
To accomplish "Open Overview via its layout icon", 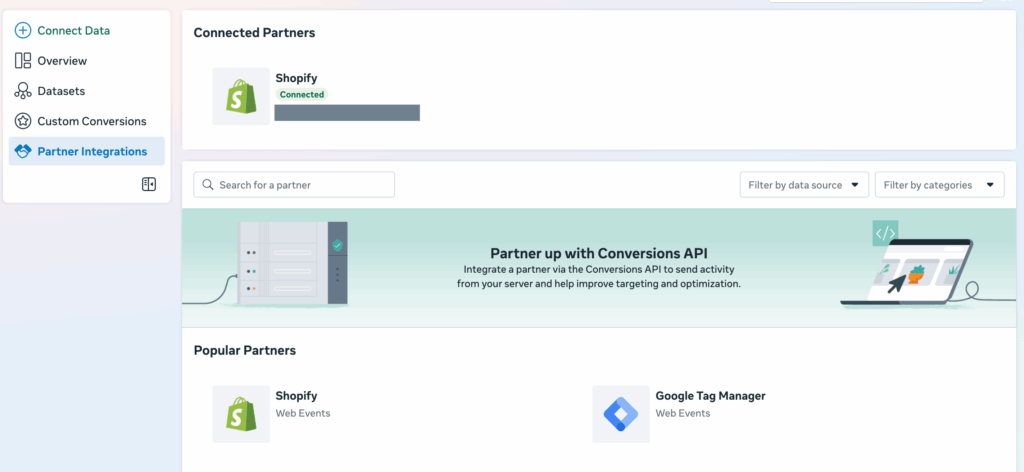I will [23, 61].
